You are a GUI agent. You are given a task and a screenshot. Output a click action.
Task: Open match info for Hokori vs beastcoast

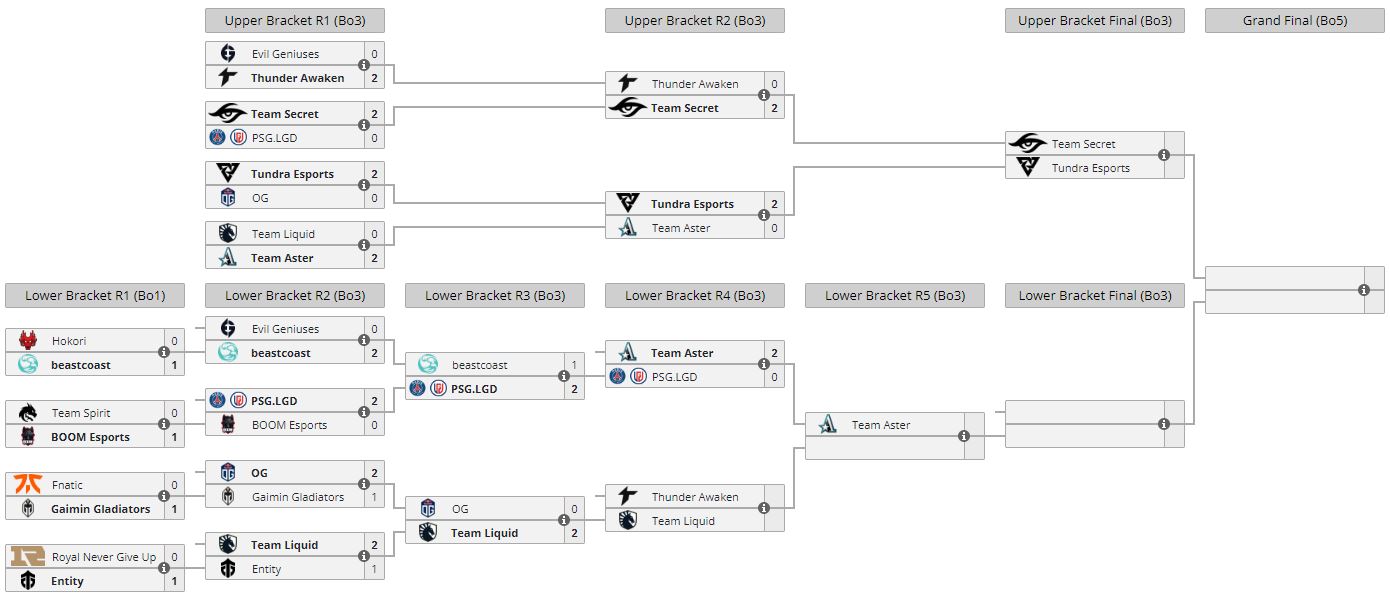[164, 353]
